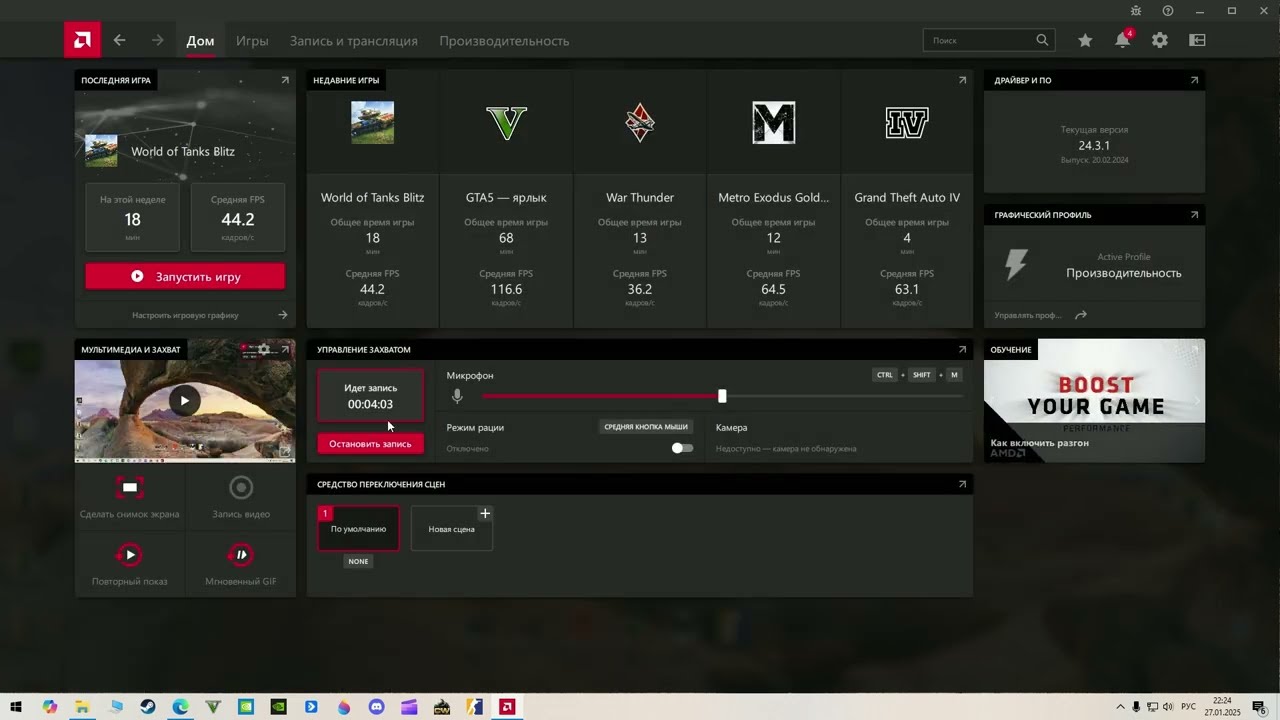
Task: Click the Средняя кнопка мыши hotkey label
Action: [x=646, y=427]
